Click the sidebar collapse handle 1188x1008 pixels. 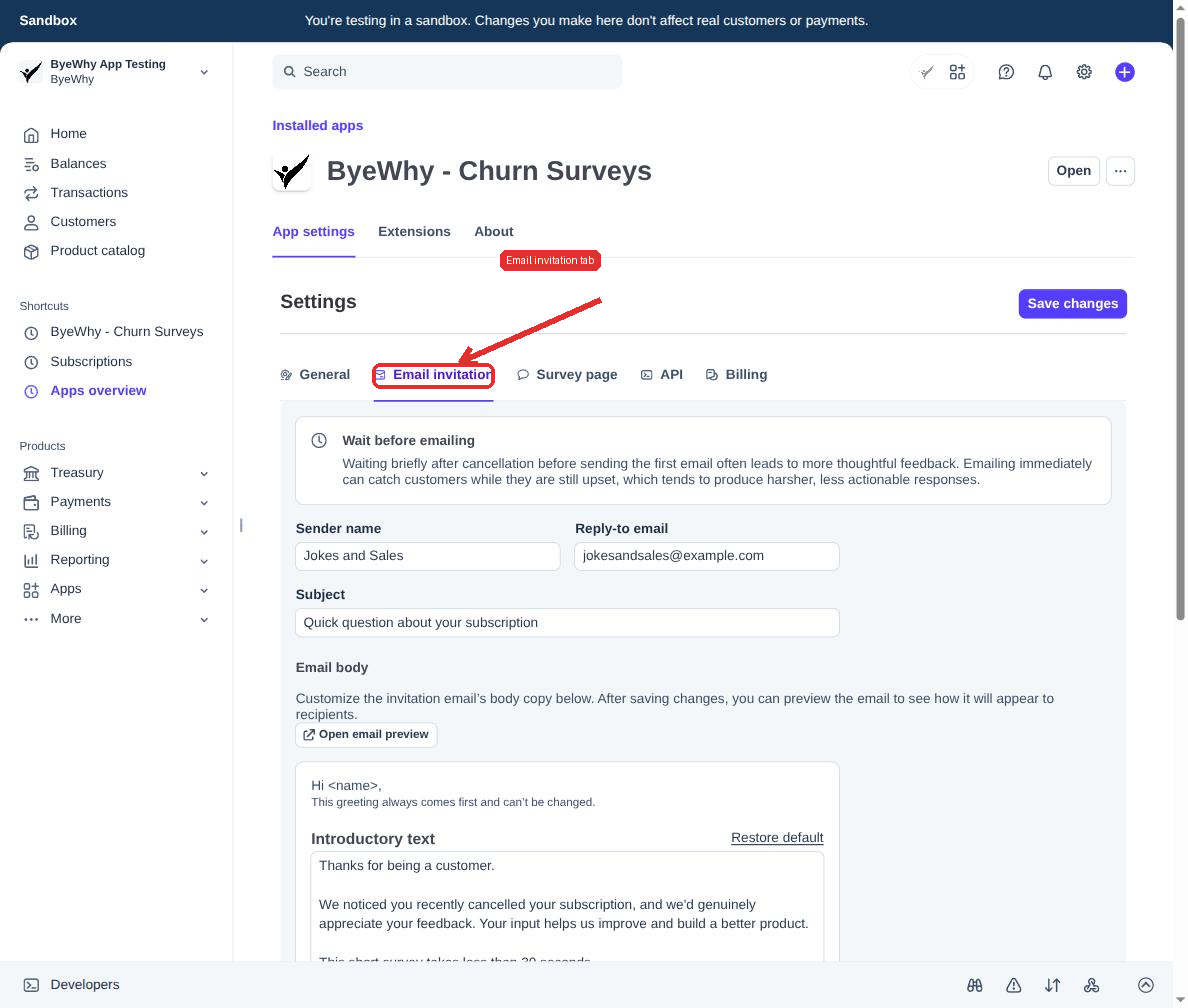coord(241,525)
